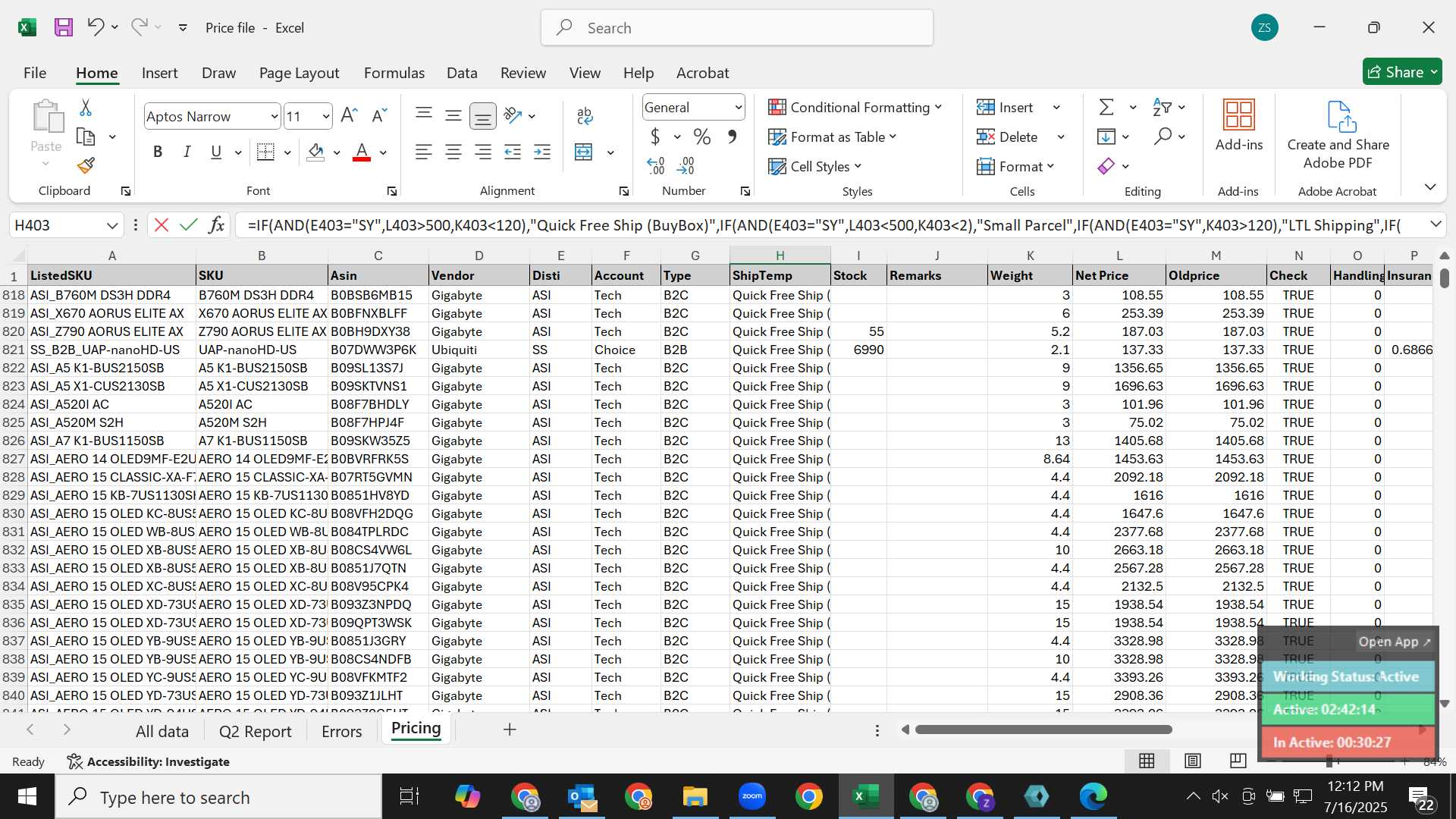Apply percent style formatting
1456x819 pixels.
pyautogui.click(x=702, y=137)
